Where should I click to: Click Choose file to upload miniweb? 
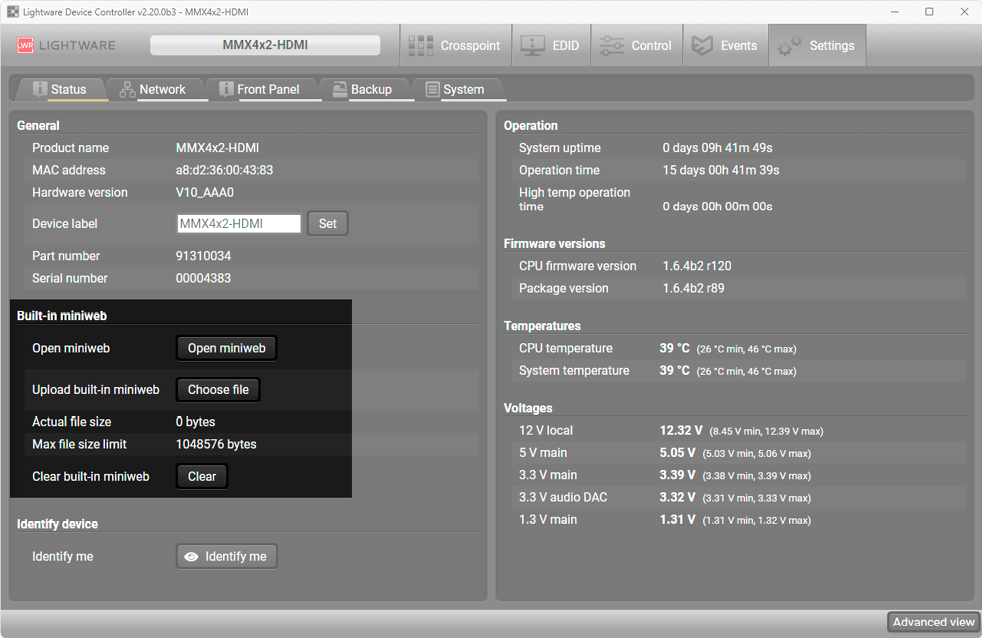218,390
